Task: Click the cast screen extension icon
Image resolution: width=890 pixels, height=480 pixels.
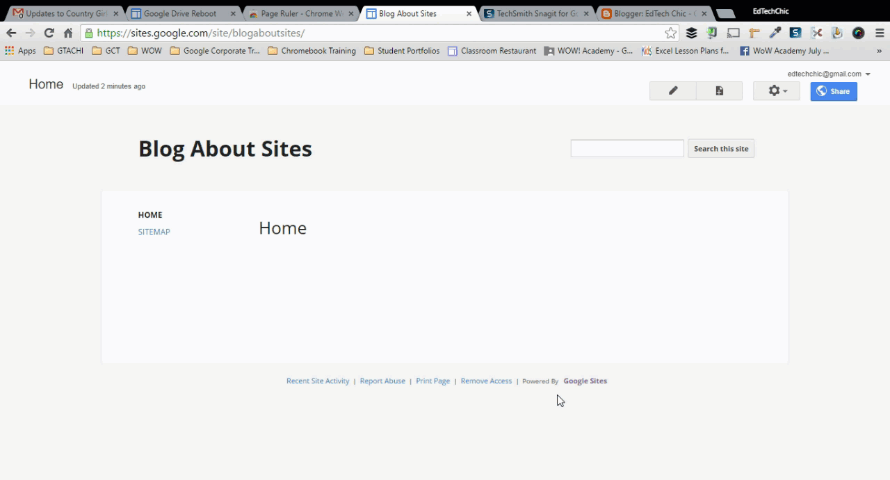Action: click(733, 33)
